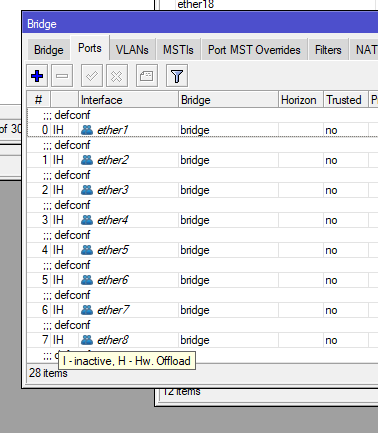This screenshot has height=433, width=378.
Task: Open the Port MST Overrides tab
Action: [254, 50]
